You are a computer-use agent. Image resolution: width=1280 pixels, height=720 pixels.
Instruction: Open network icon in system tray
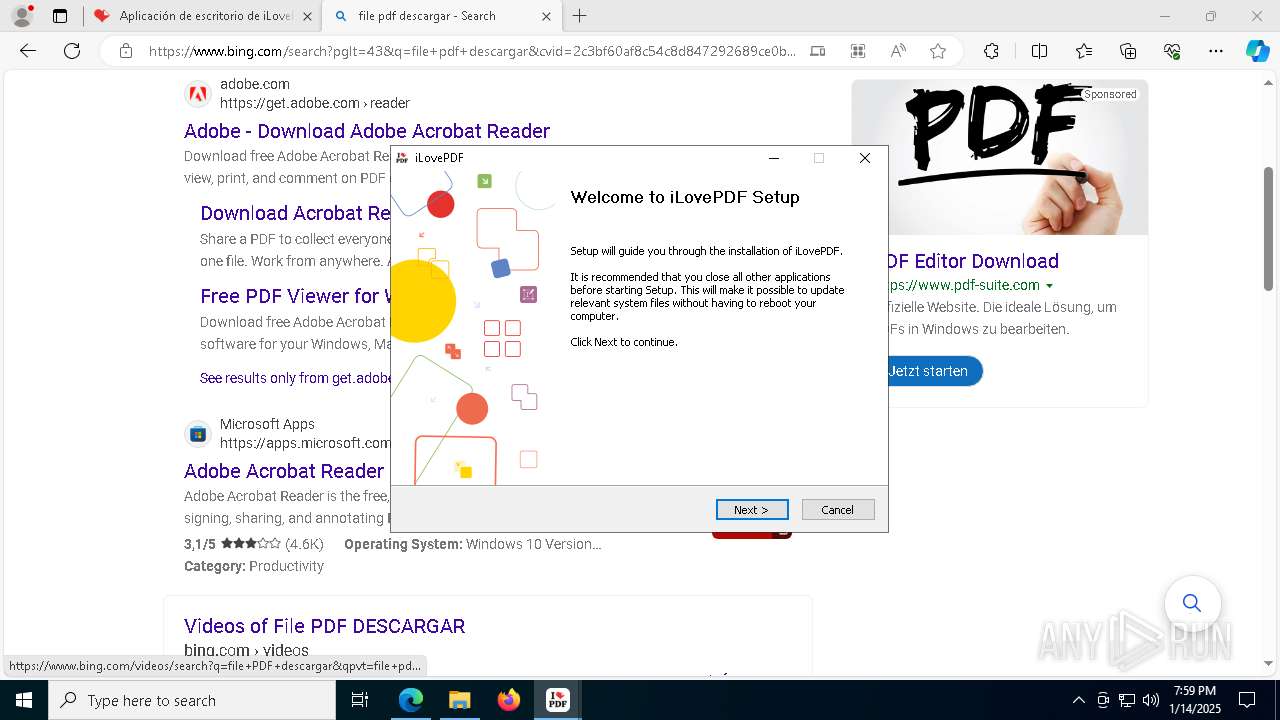coord(1127,700)
